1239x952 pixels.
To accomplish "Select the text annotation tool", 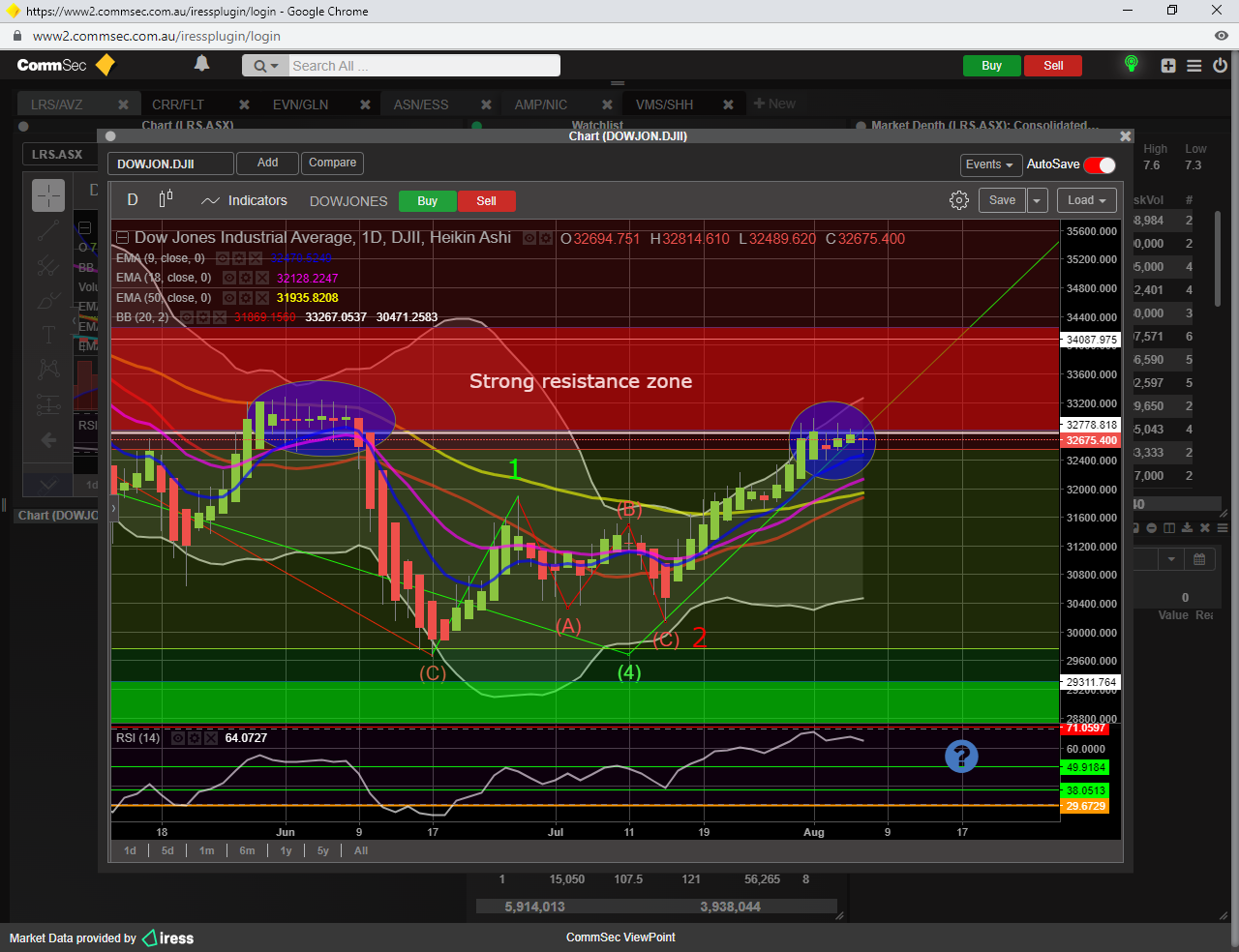I will [x=48, y=335].
